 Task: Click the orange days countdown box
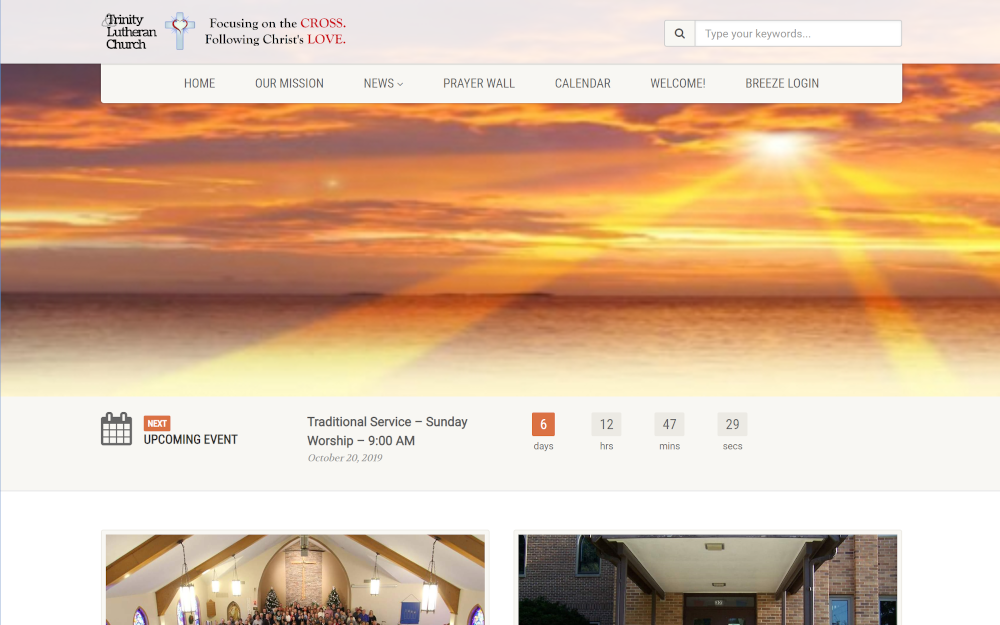click(543, 424)
